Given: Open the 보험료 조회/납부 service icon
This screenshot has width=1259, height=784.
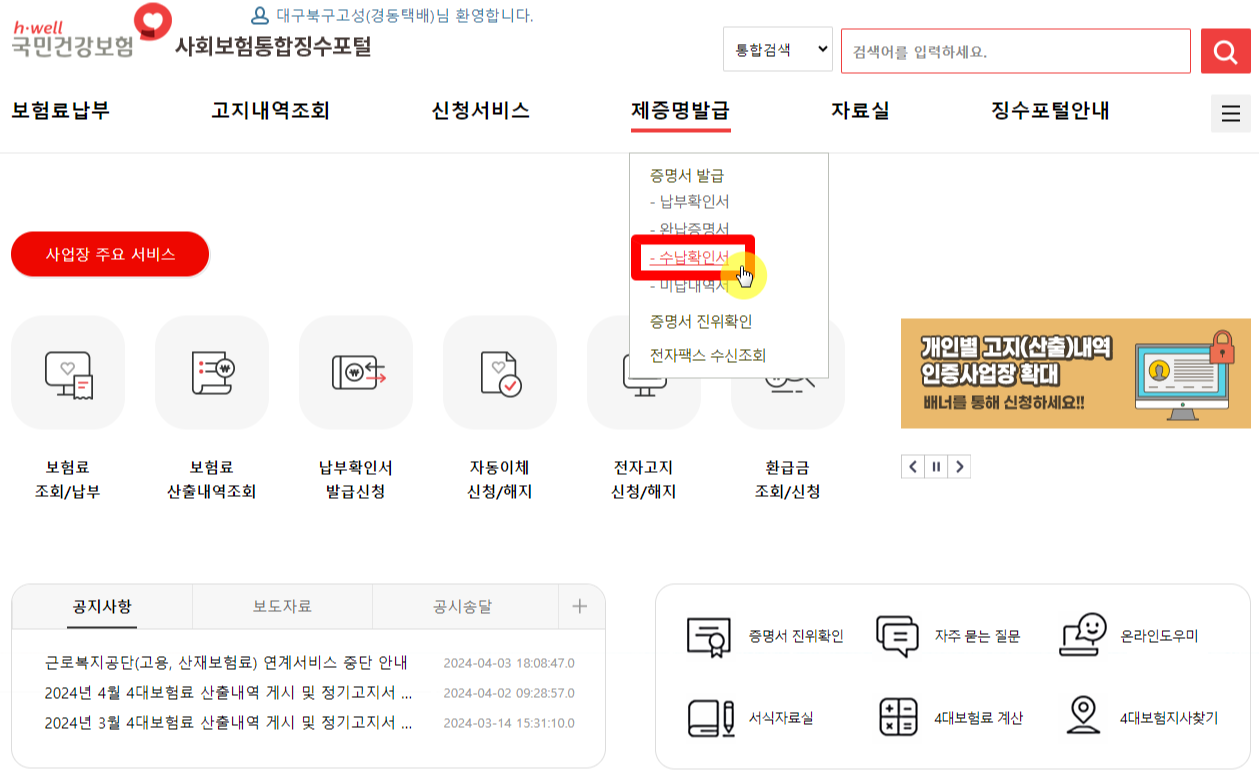Looking at the screenshot, I should pos(67,372).
